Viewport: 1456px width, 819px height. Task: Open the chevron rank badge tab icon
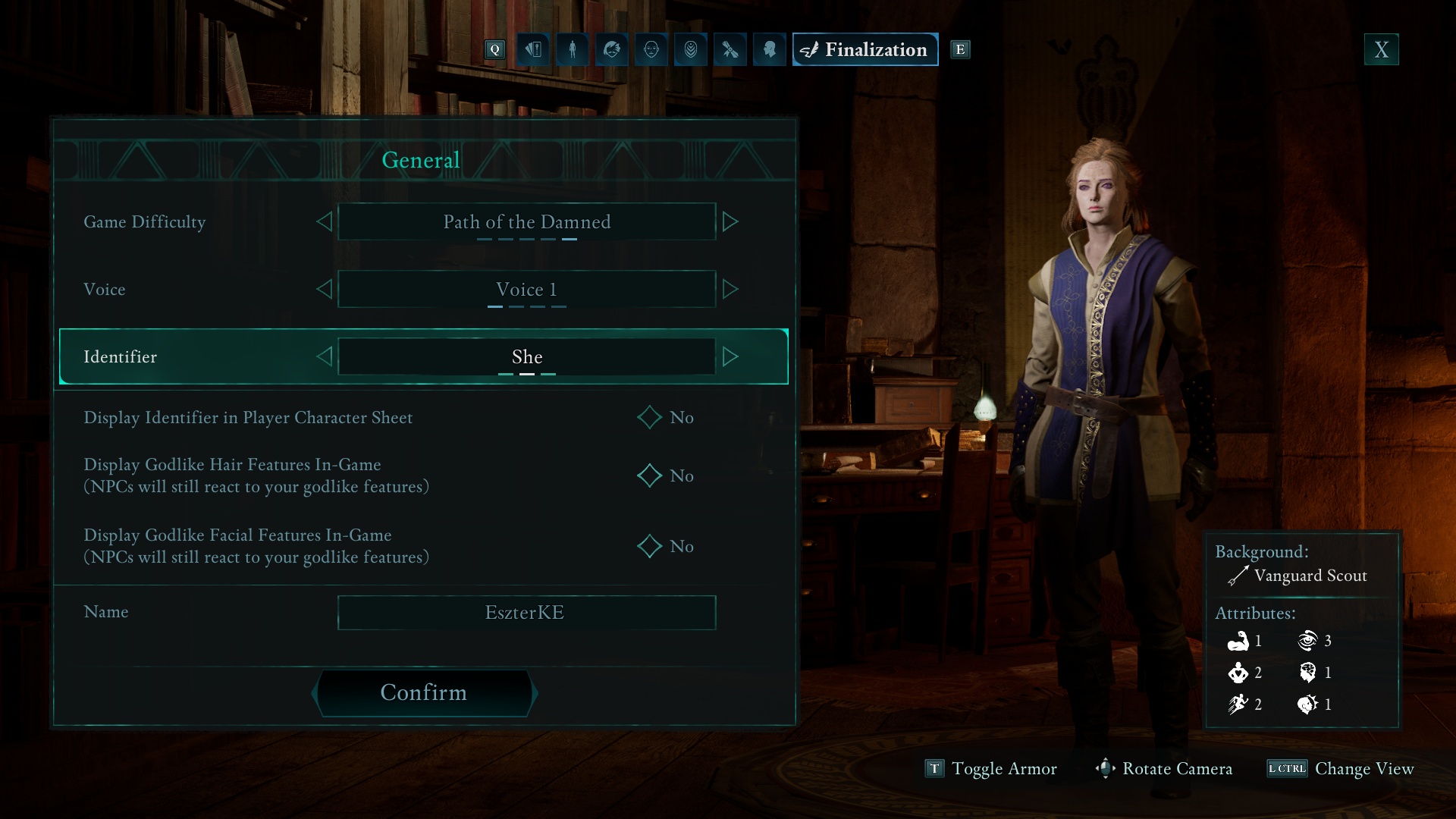[691, 49]
